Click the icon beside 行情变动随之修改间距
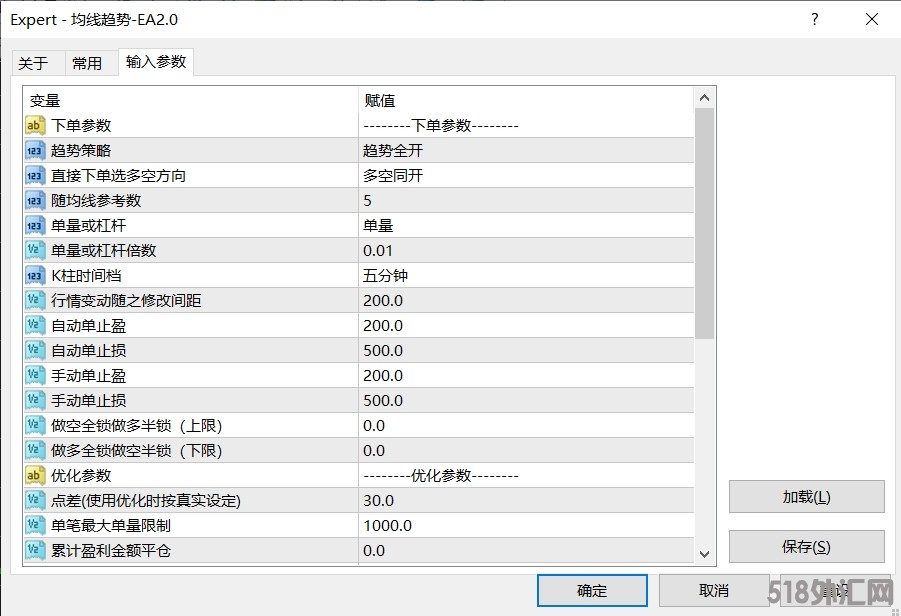 click(x=35, y=301)
